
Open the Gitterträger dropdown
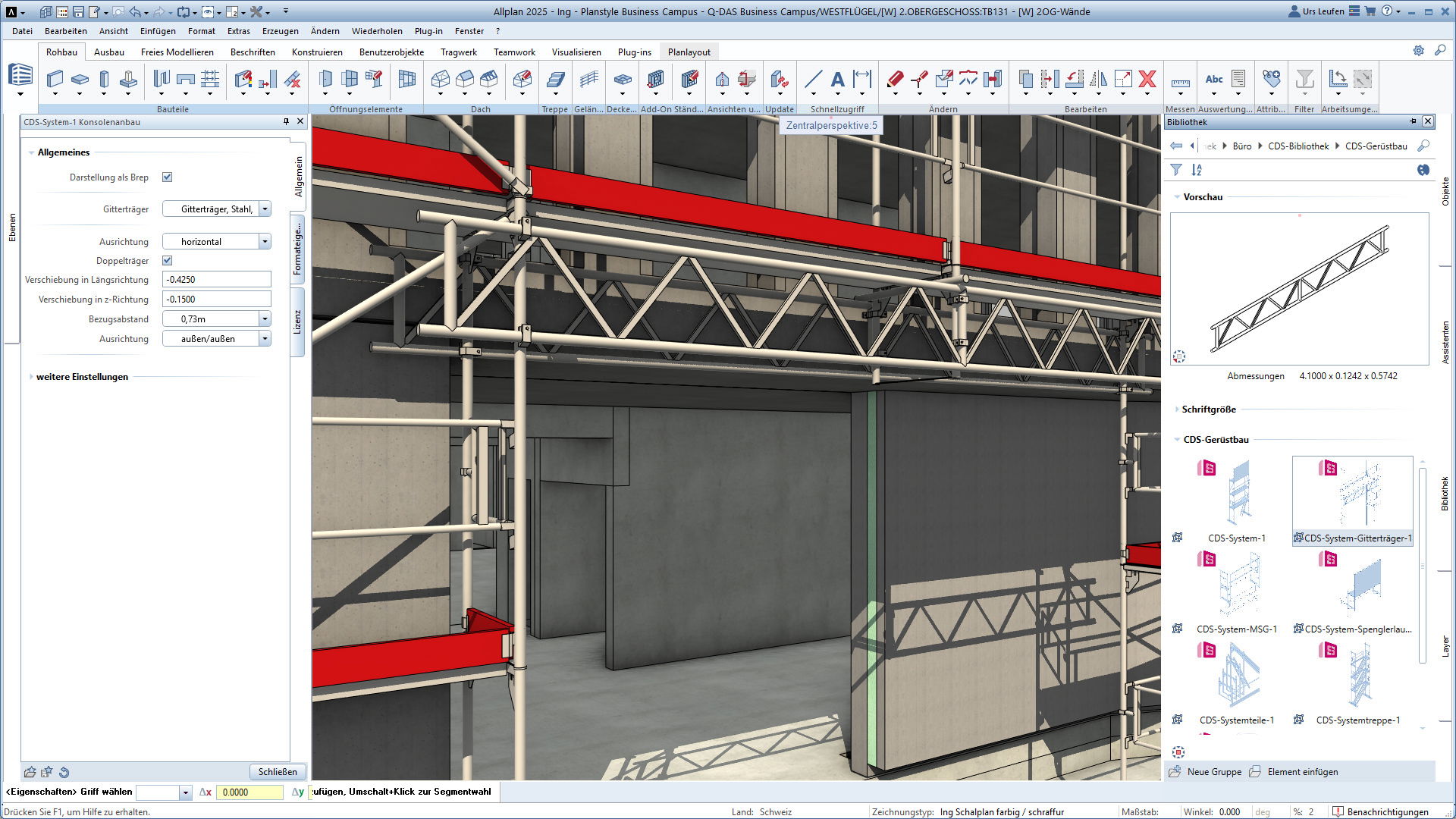[265, 209]
